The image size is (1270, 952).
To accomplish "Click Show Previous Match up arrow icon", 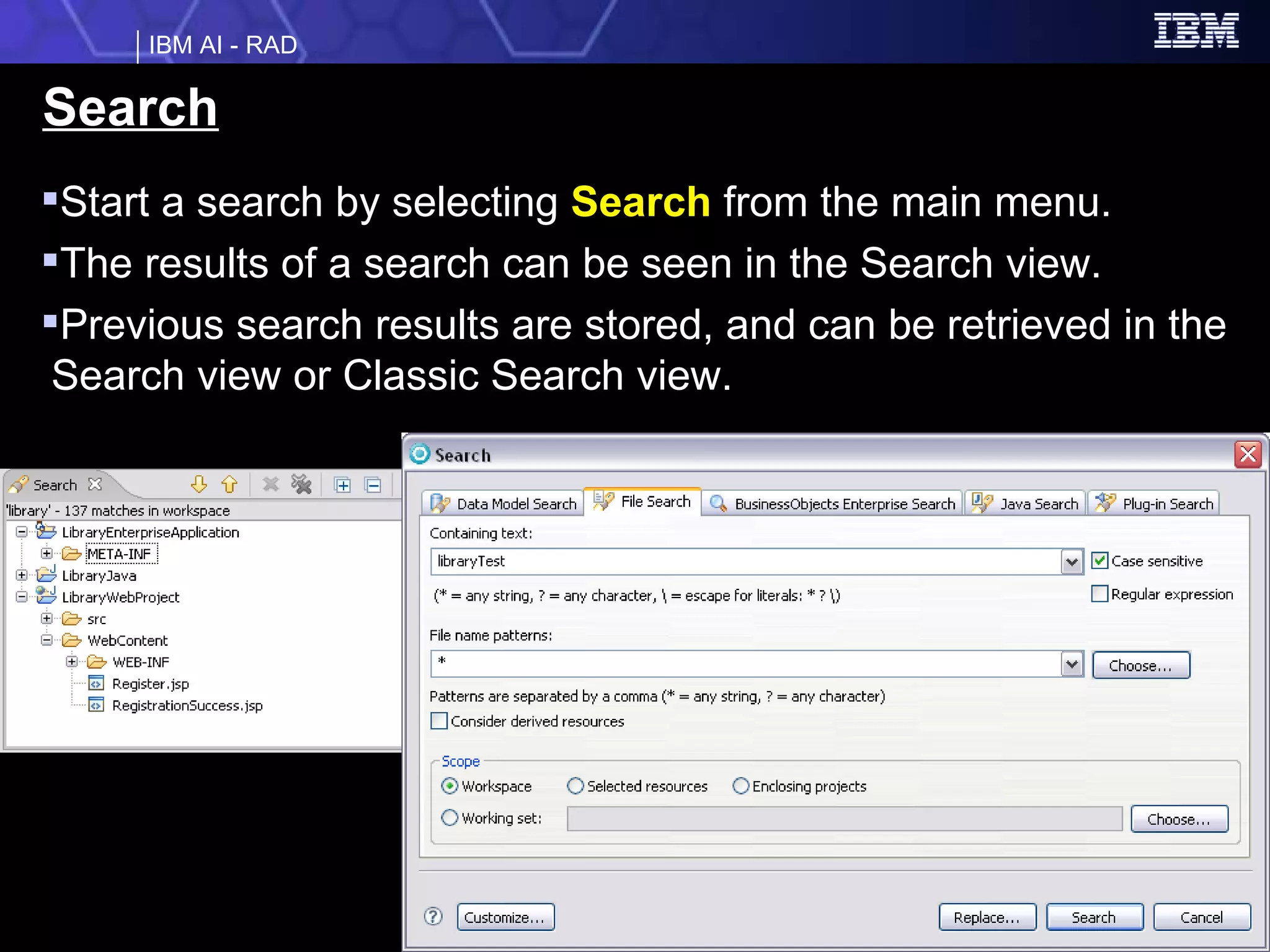I will pos(229,484).
